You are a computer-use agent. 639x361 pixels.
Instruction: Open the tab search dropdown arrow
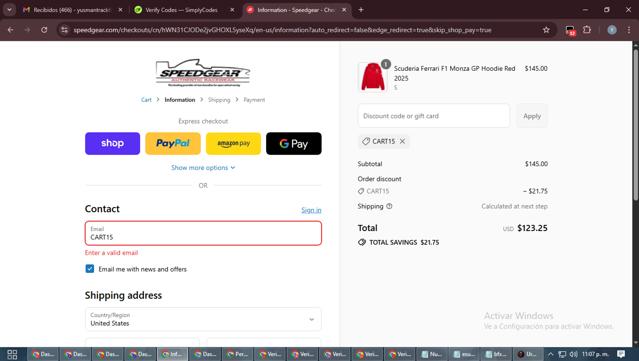9,10
